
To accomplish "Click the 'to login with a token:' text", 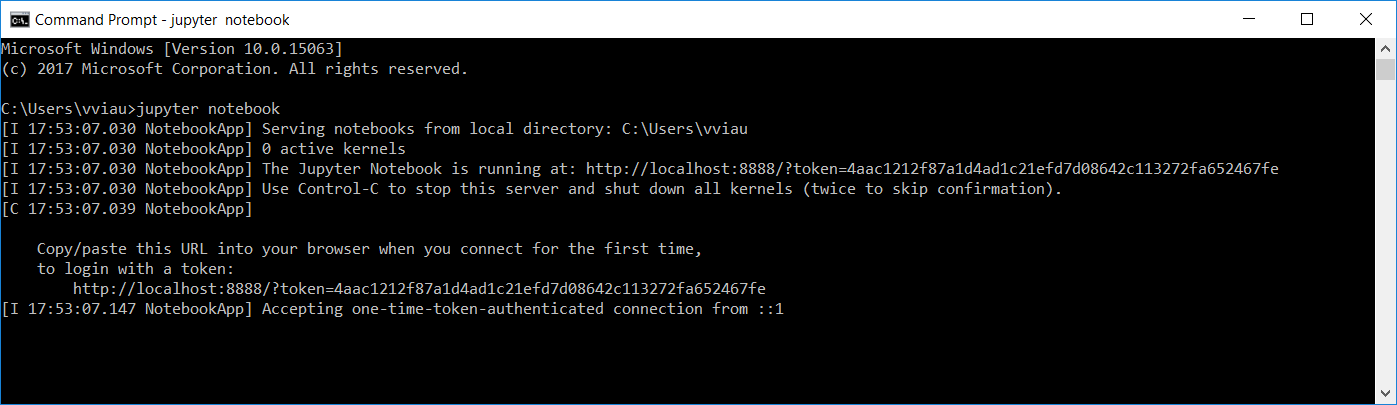I will pos(135,269).
